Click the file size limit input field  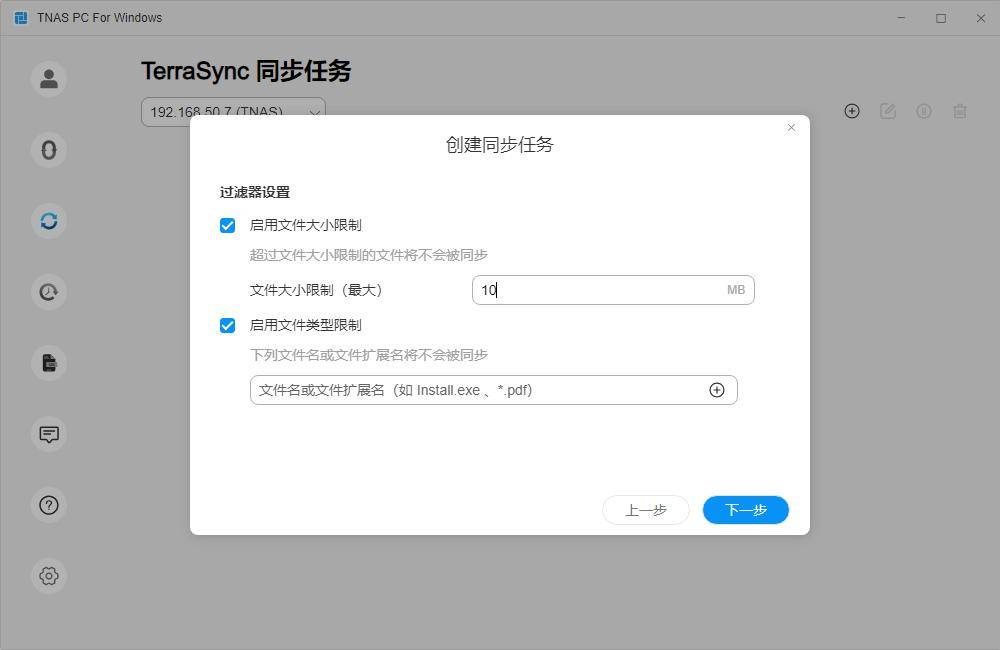click(598, 290)
